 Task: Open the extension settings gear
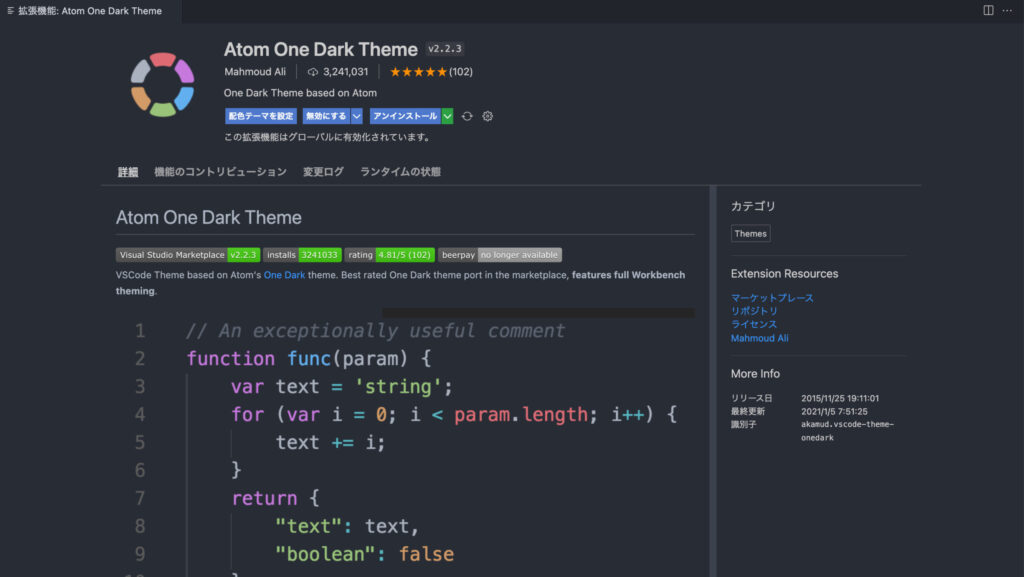coord(488,116)
